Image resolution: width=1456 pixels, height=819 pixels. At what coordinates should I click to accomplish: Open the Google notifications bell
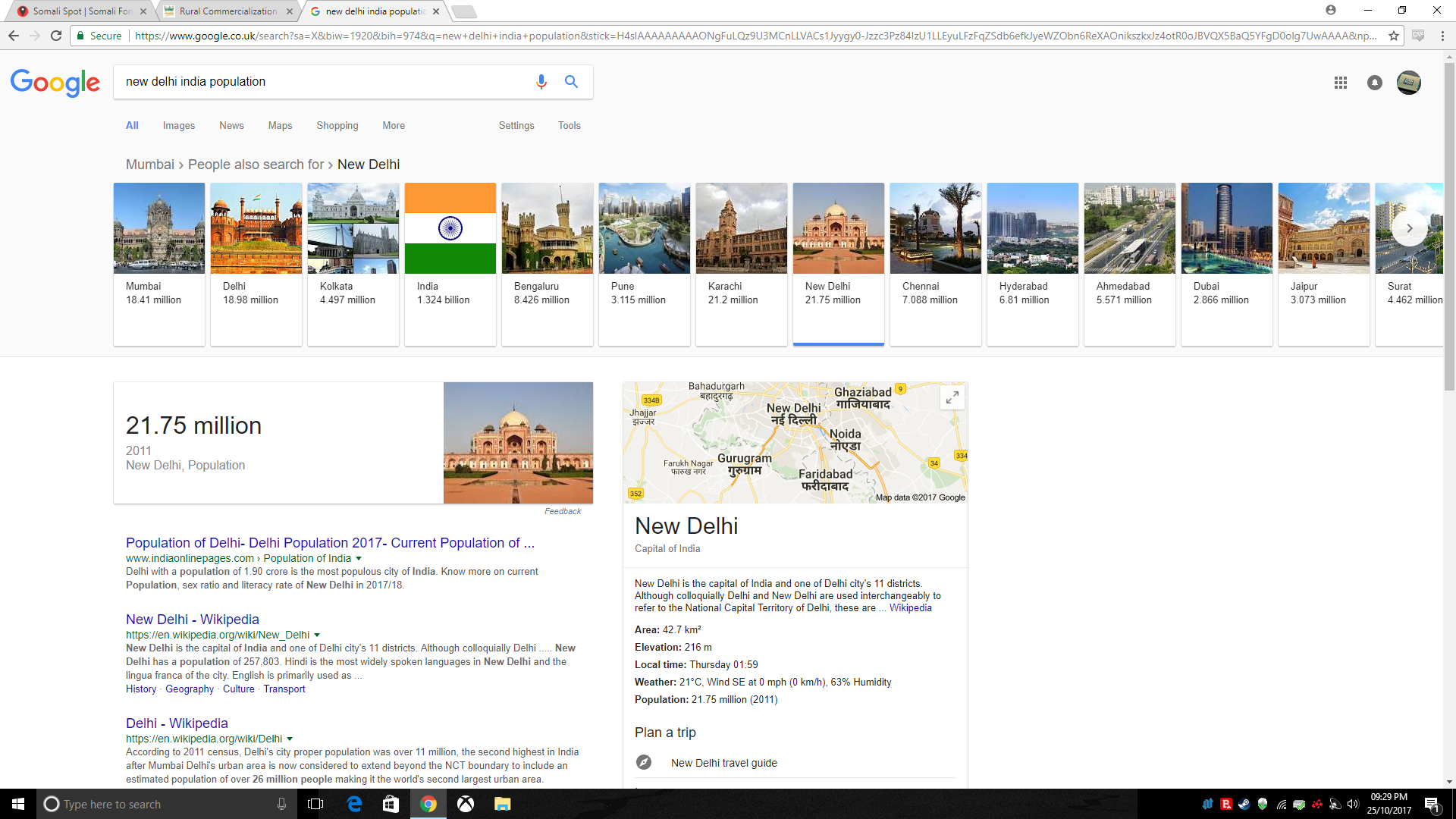[1375, 83]
